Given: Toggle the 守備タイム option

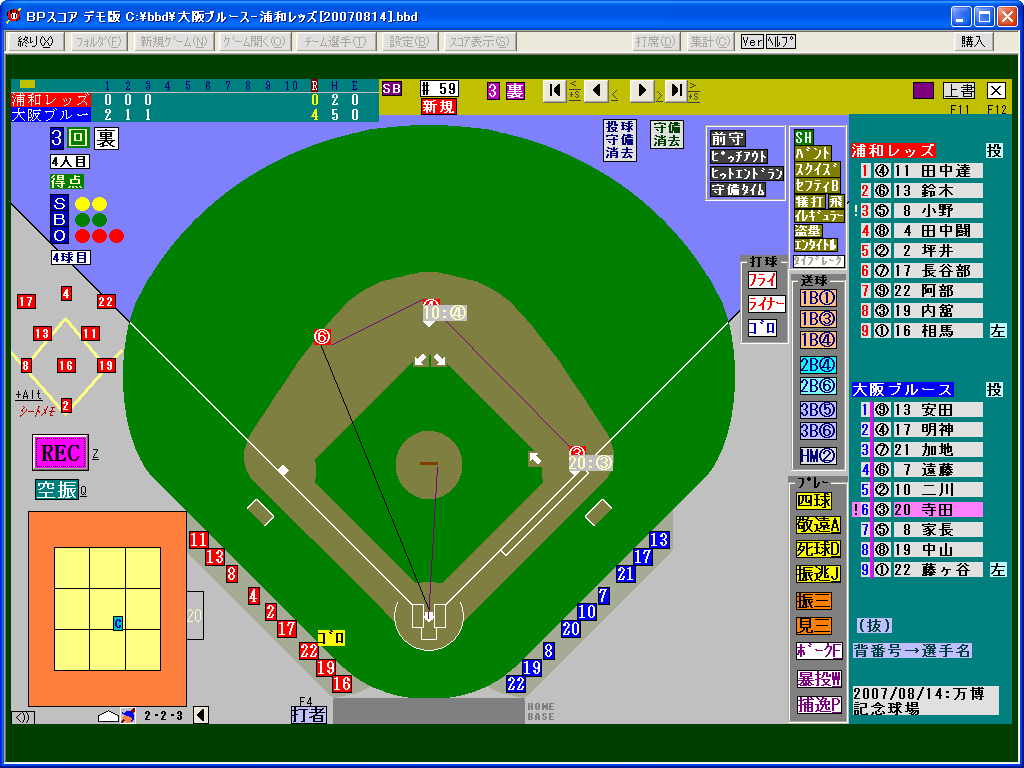Looking at the screenshot, I should point(739,191).
